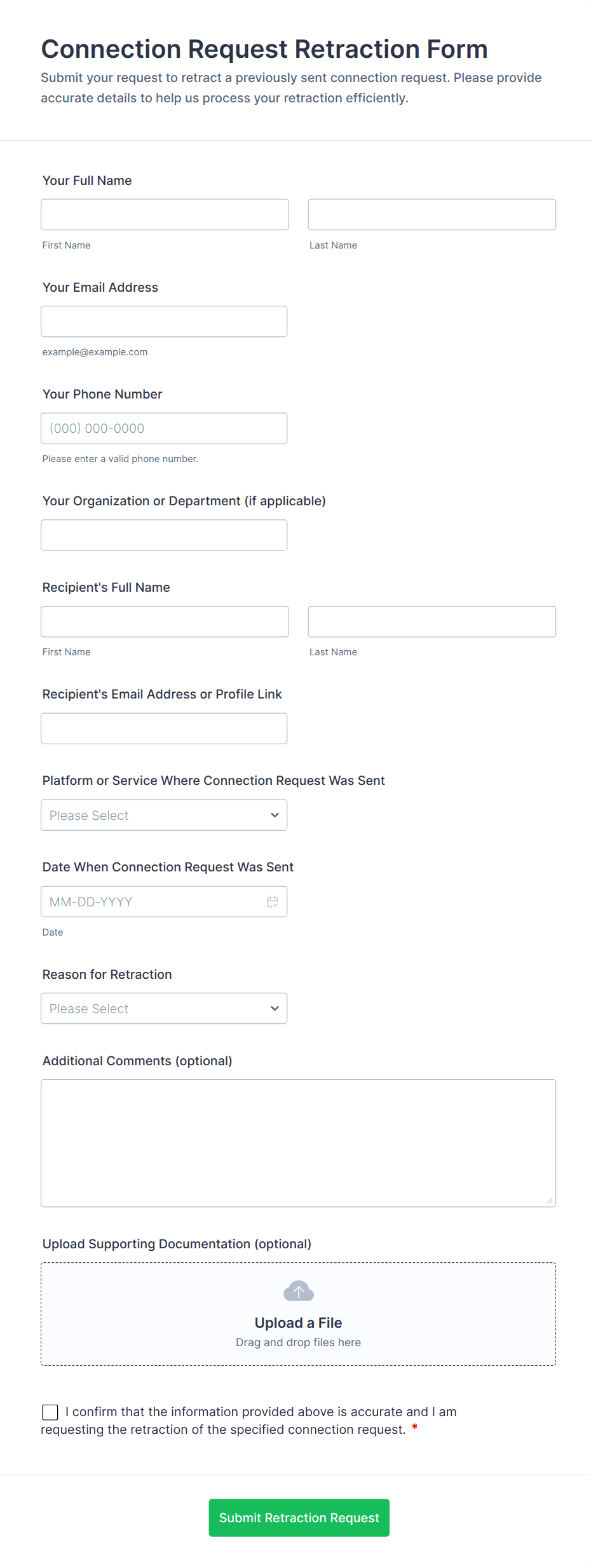Open the Platform or Service dropdown

pos(163,815)
